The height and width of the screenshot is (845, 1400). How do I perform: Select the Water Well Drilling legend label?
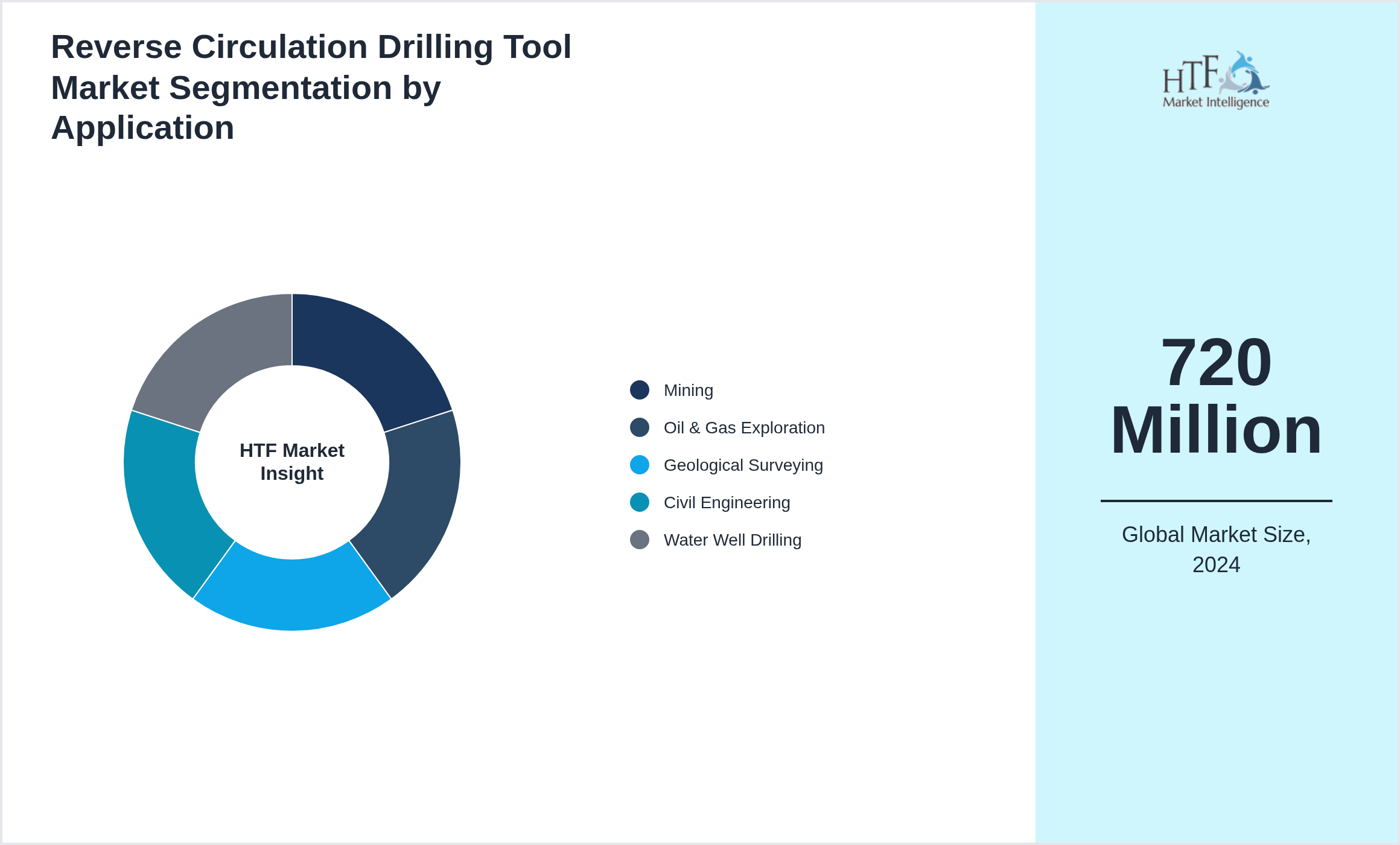coord(732,540)
